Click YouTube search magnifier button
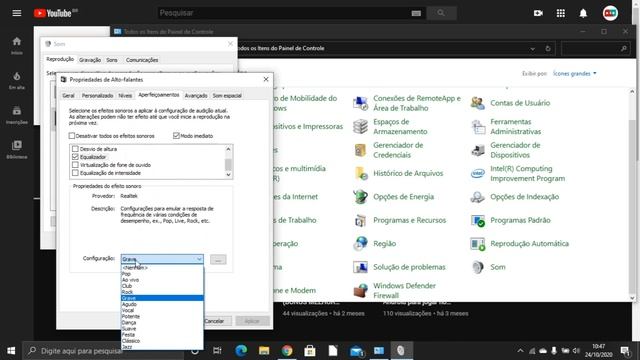The image size is (640, 360). (x=441, y=13)
